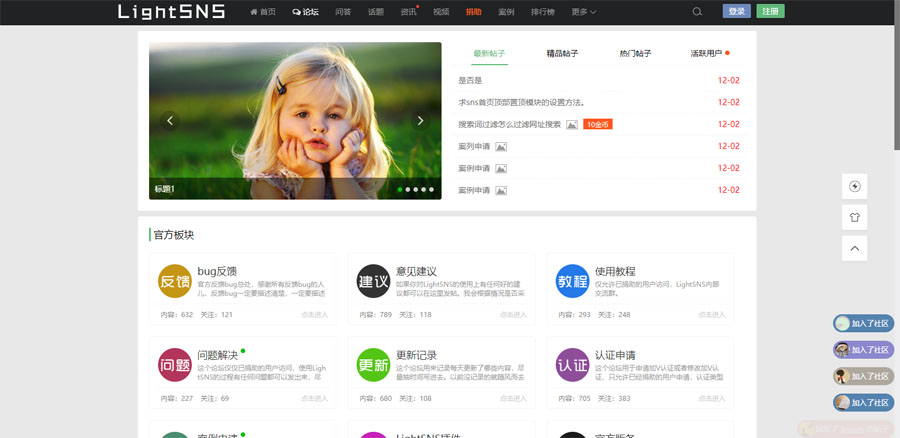Click the carousel photo of the girl
Screen dimensions: 900x438
click(295, 121)
